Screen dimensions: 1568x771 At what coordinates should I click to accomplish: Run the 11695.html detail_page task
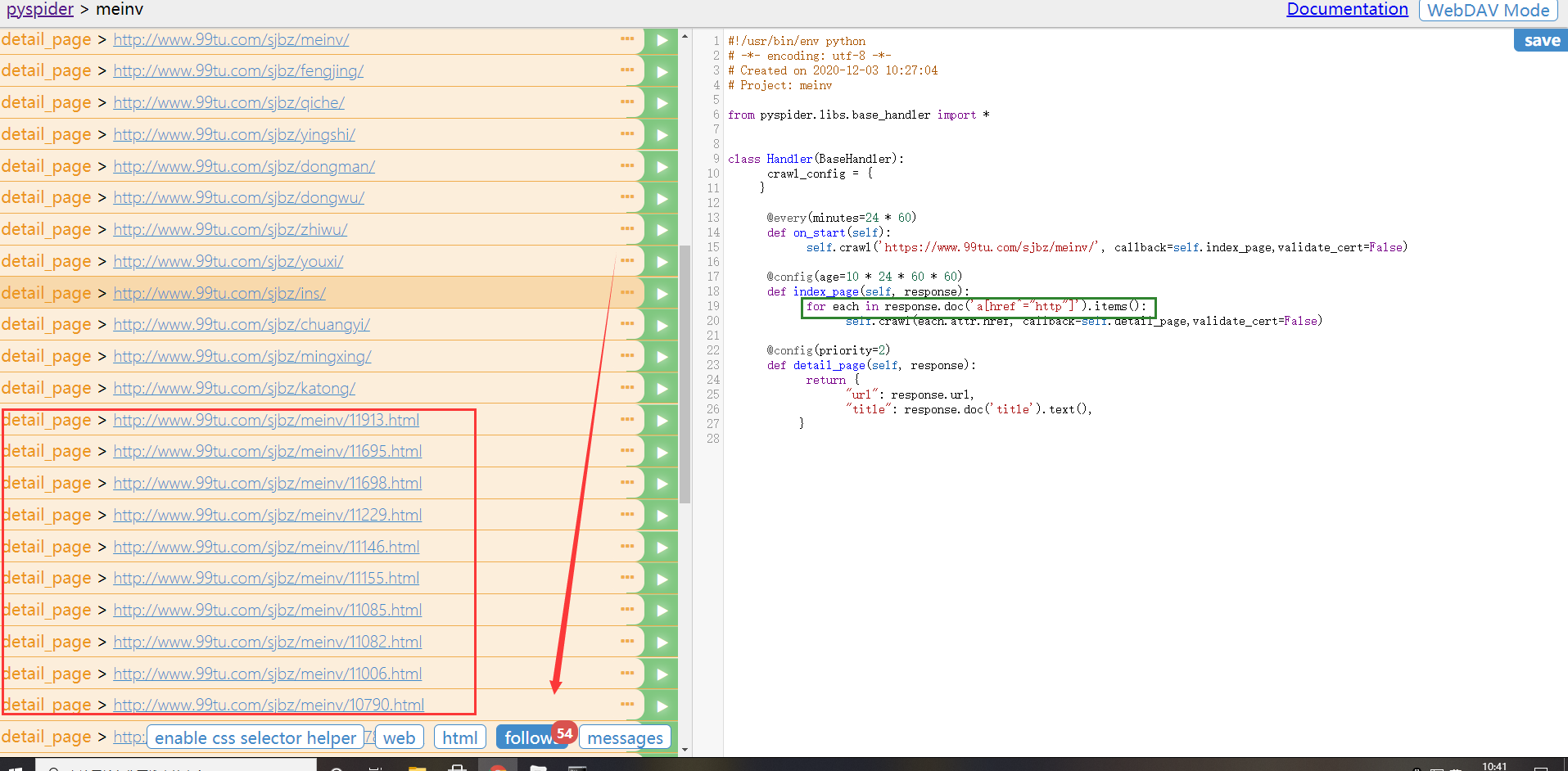[662, 453]
